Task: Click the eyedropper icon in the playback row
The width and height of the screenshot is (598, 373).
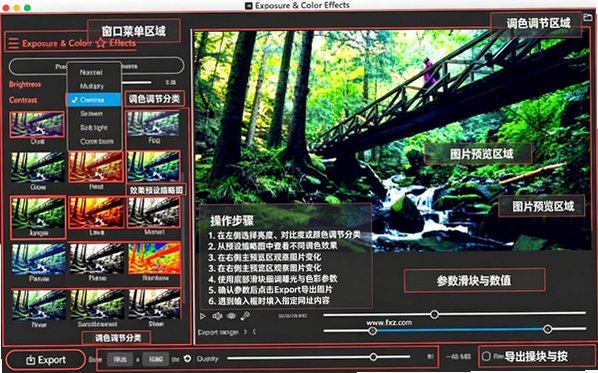Action: point(245,316)
